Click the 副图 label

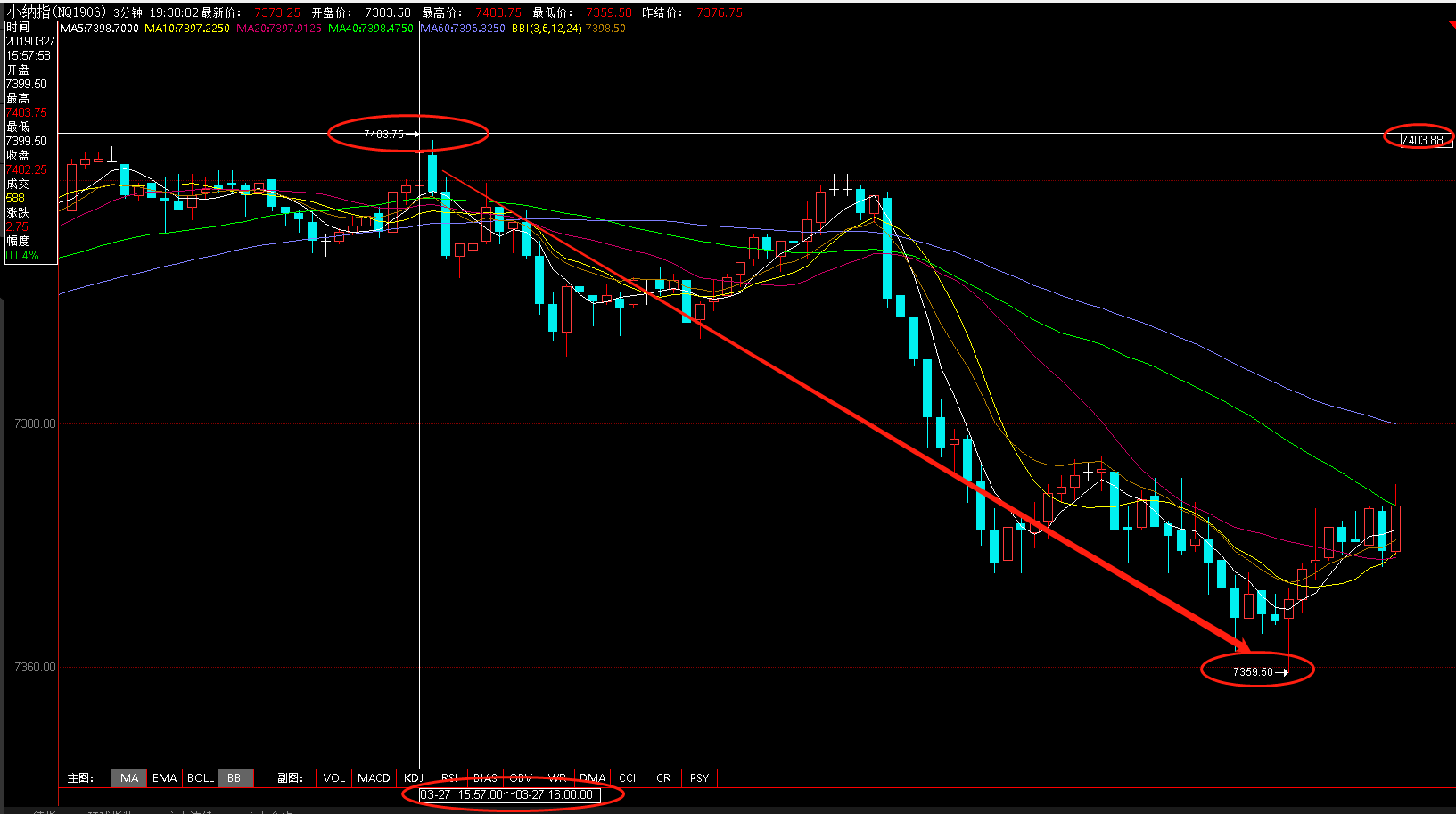290,778
